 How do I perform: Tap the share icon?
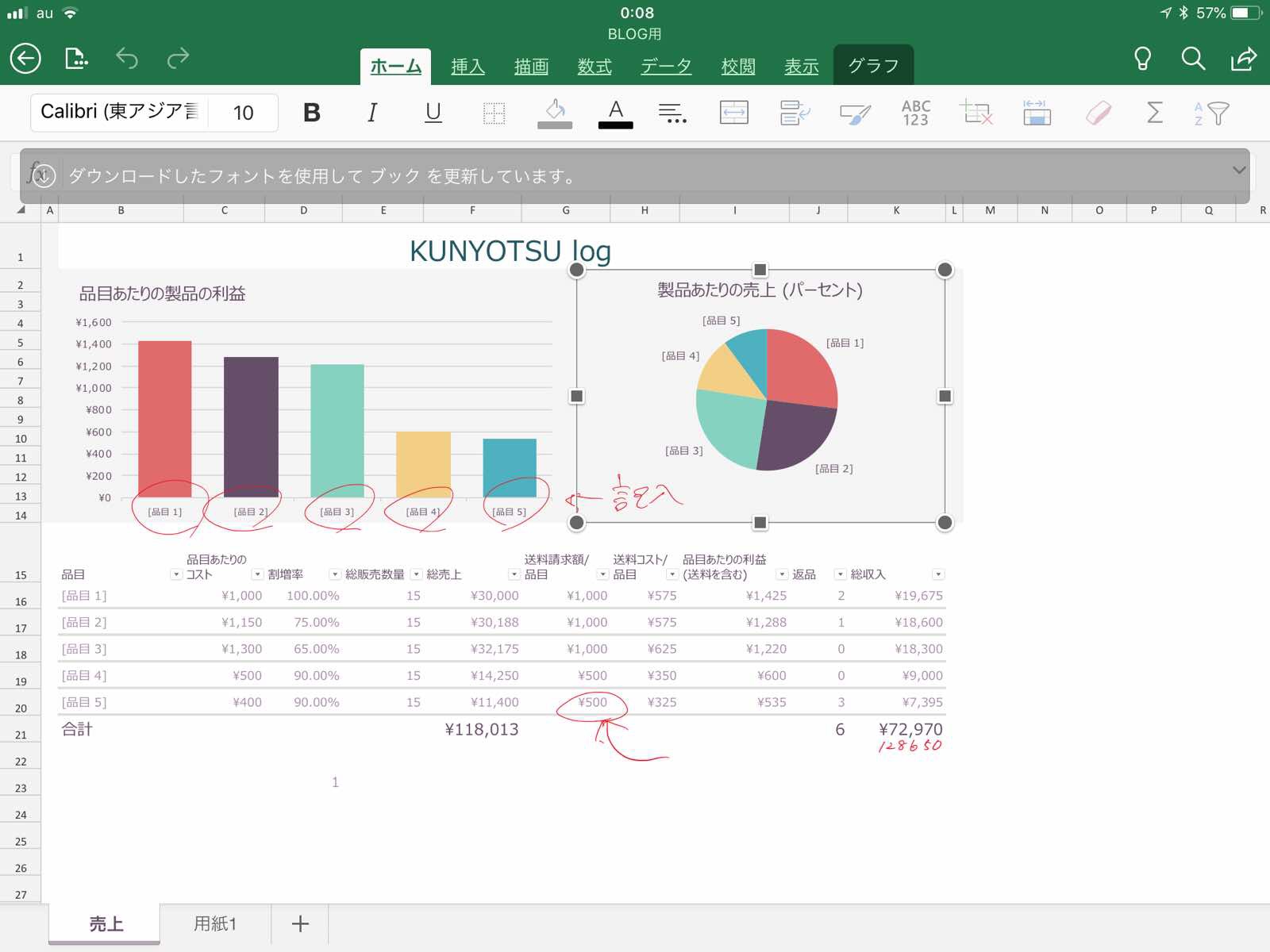[1244, 58]
